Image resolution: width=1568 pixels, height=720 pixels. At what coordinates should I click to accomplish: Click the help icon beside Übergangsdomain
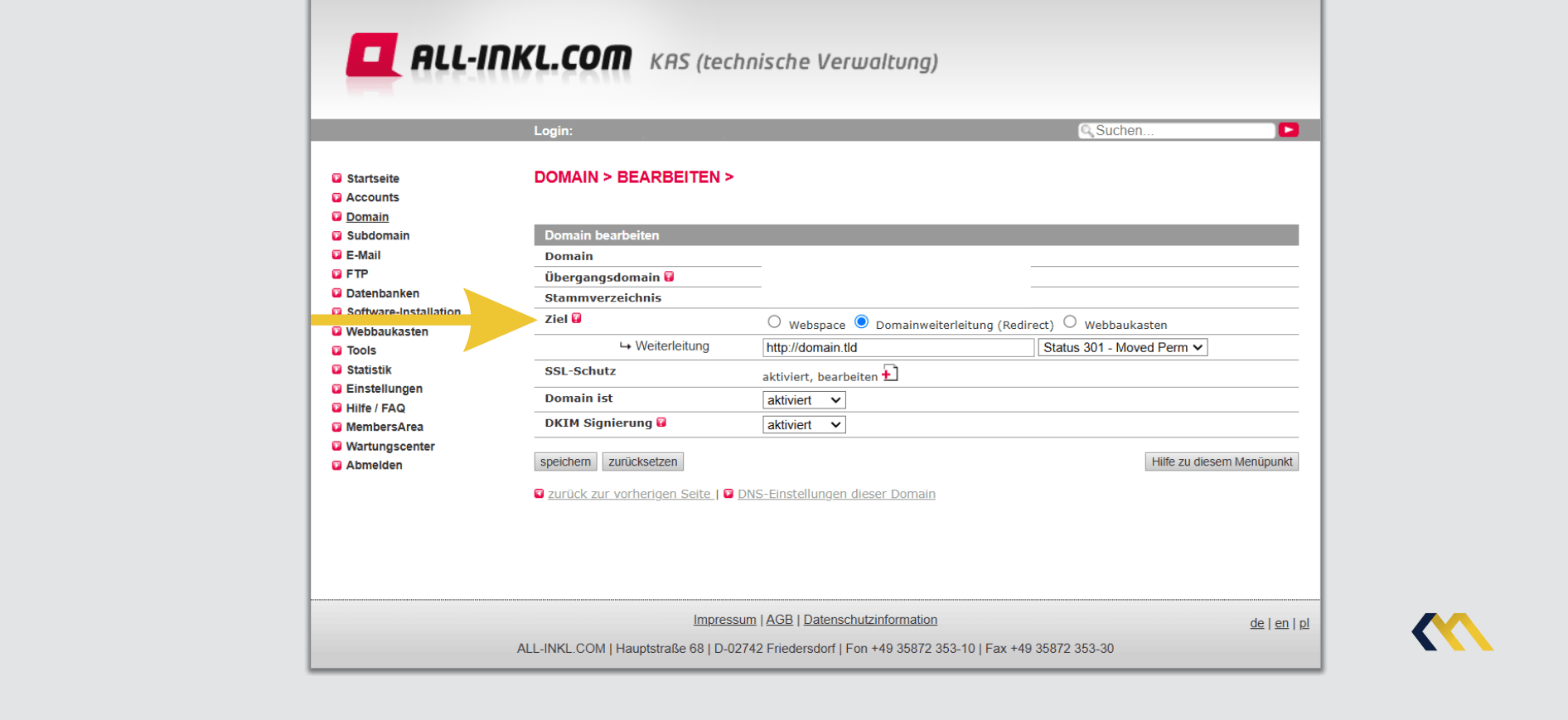click(669, 277)
